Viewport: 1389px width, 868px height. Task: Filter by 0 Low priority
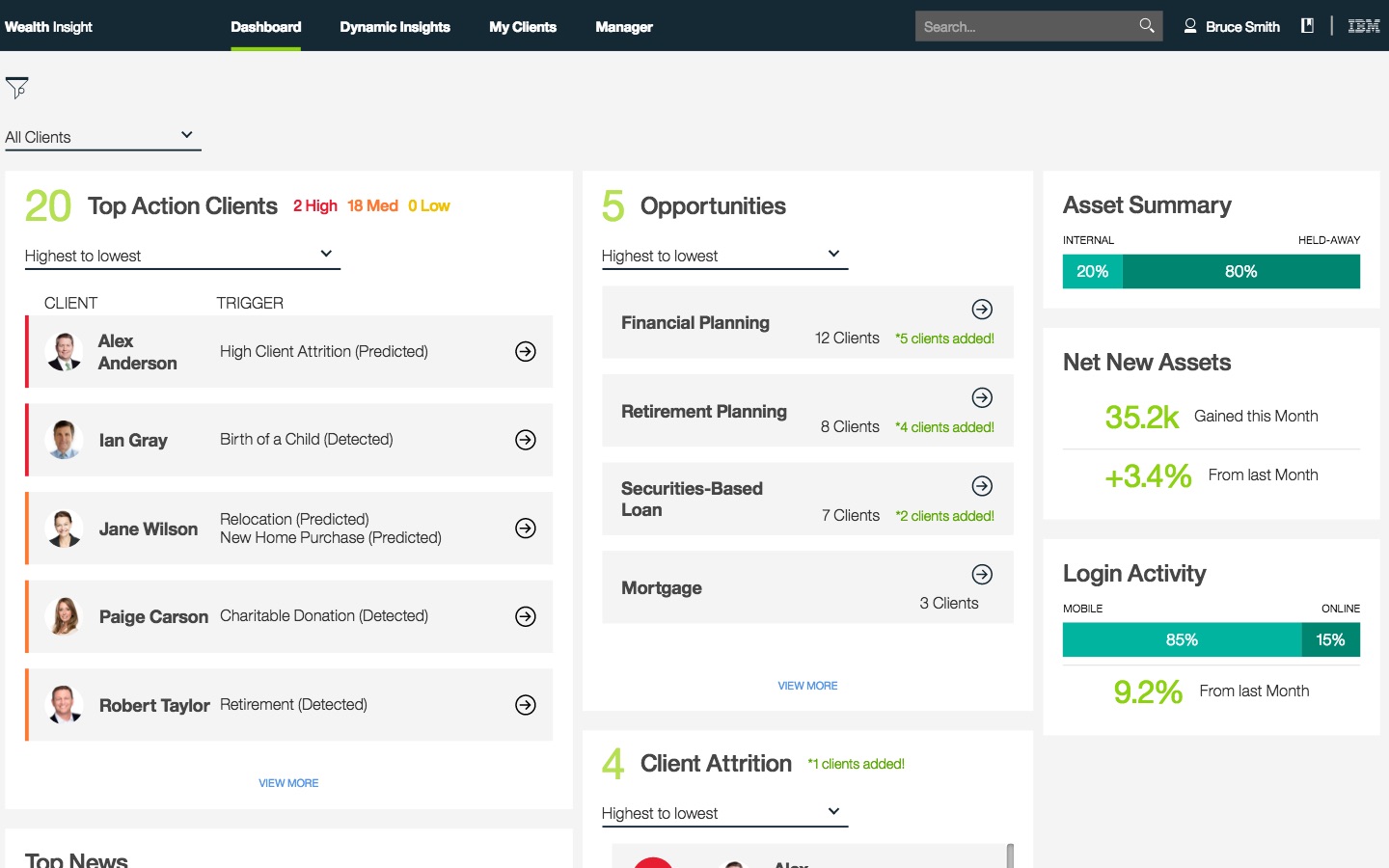click(x=429, y=205)
